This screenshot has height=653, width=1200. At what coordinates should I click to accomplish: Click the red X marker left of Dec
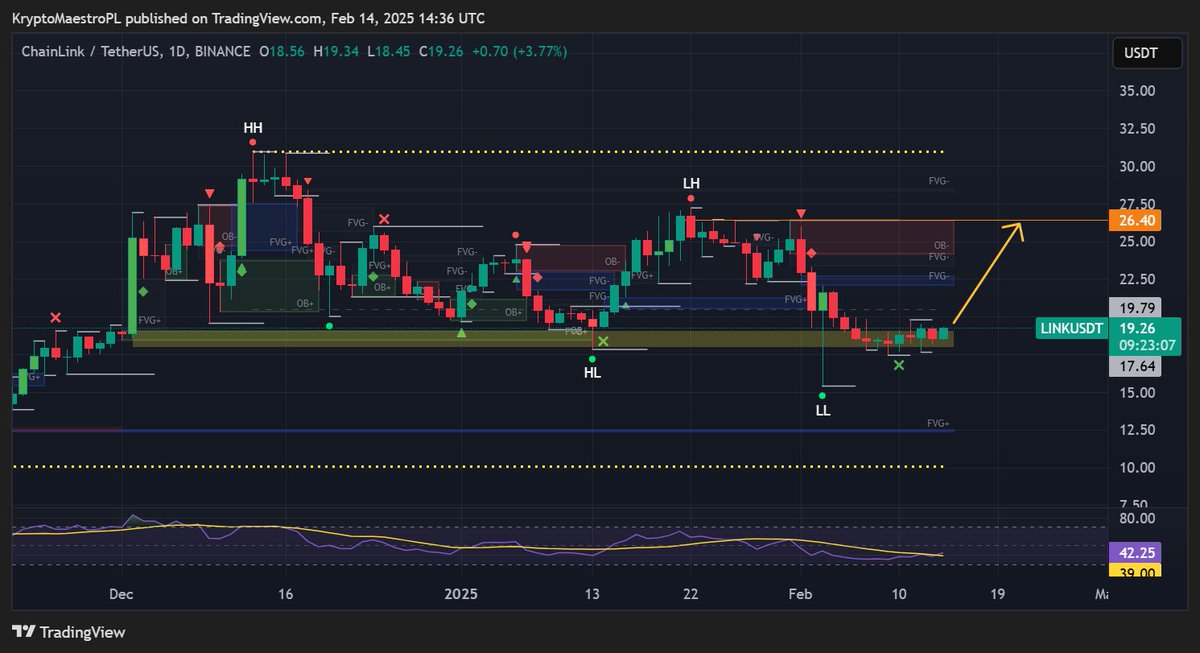(x=55, y=318)
